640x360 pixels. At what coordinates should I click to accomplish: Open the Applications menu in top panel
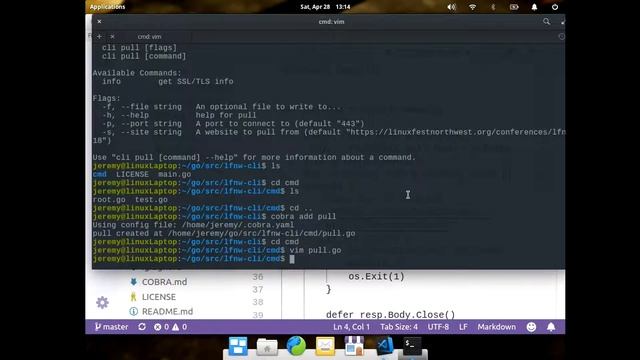coord(107,7)
